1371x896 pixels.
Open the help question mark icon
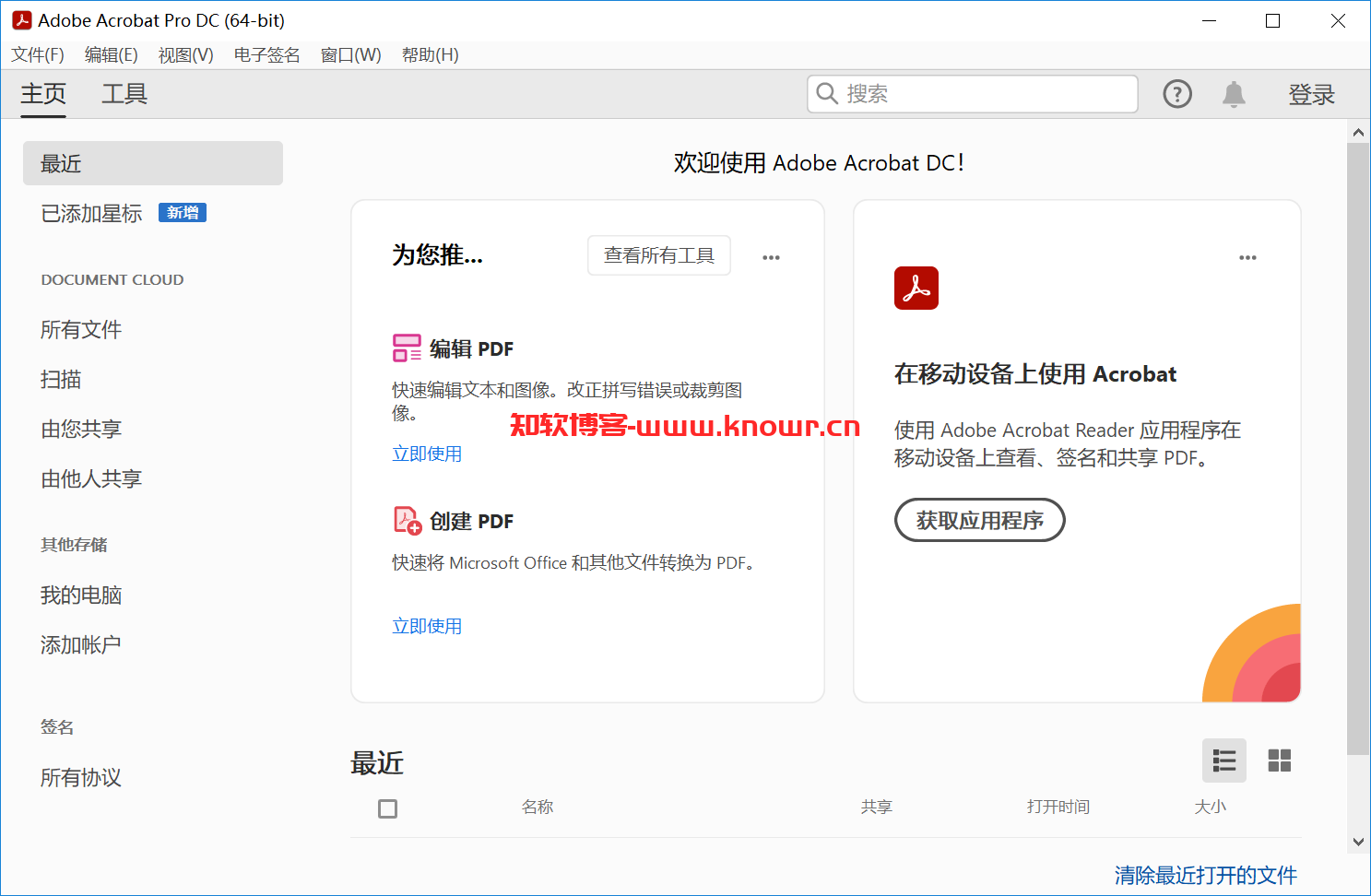pos(1177,94)
